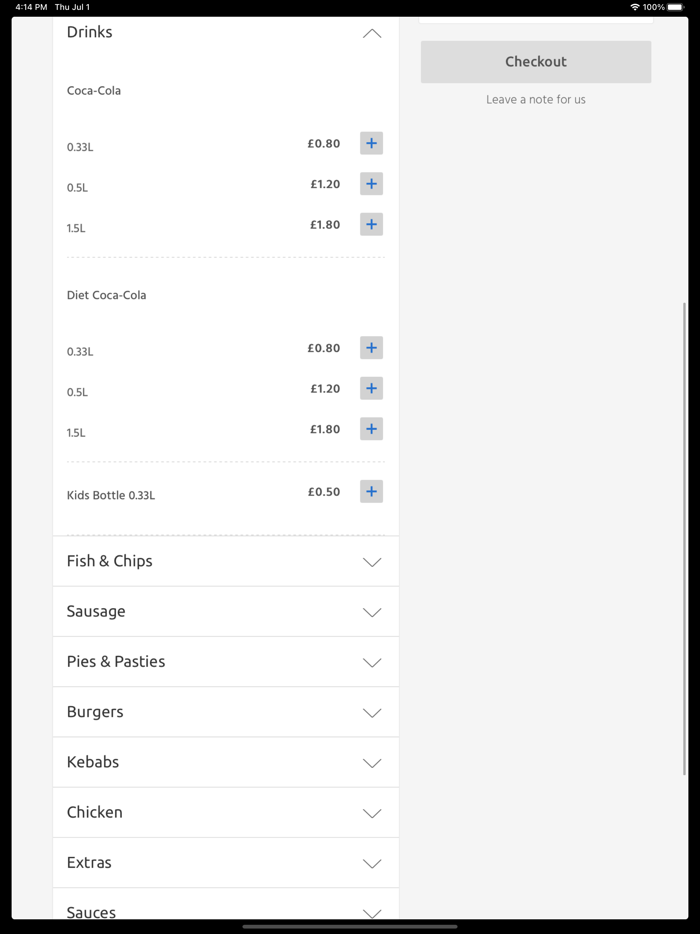Open the Kebabs menu section
Screen dimensions: 700x934
[372, 763]
